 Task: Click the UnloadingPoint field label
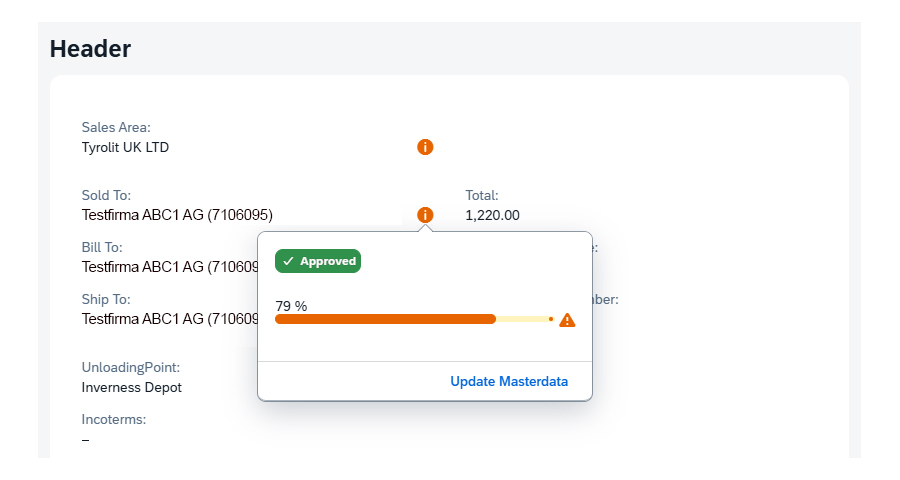(x=130, y=367)
